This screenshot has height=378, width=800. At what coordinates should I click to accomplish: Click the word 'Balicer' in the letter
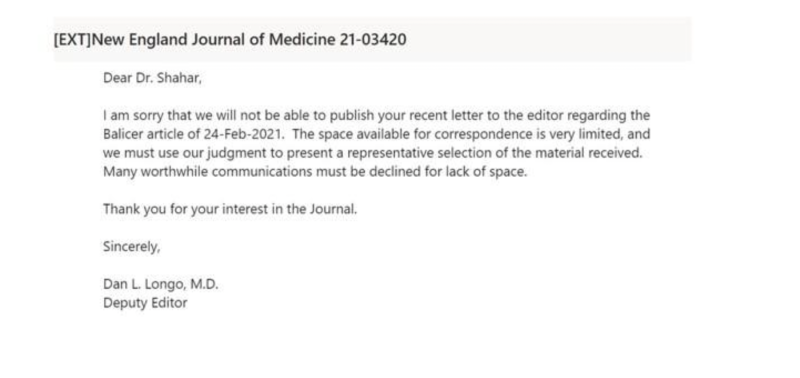[124, 134]
